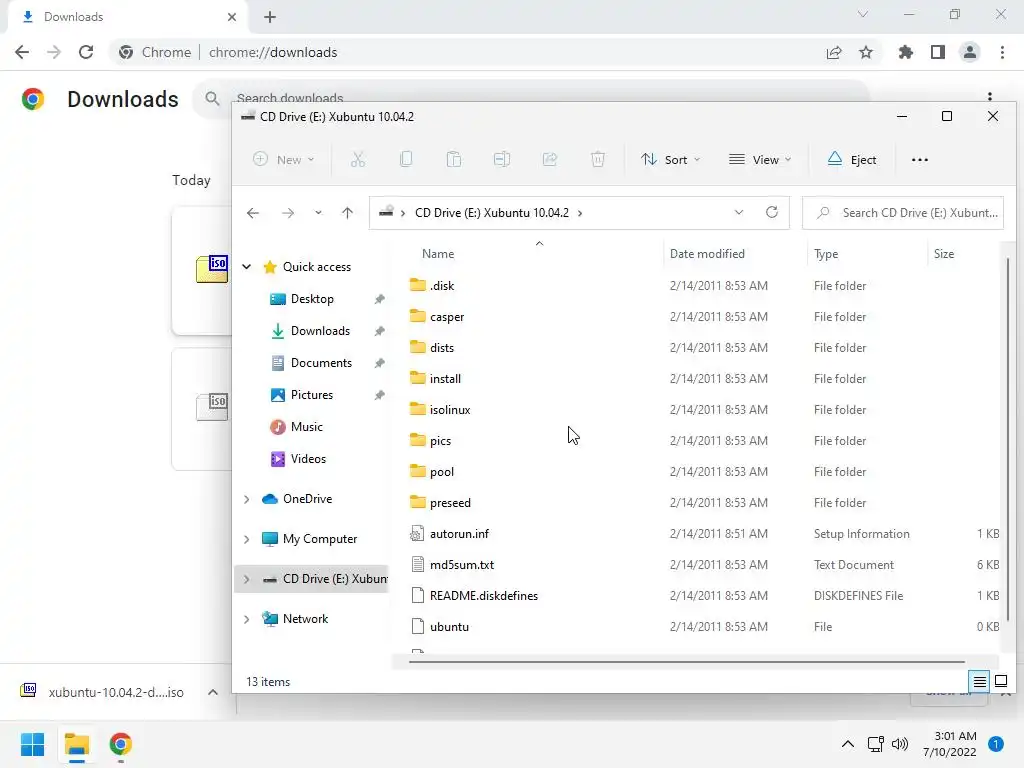Sort by the Type column header

pyautogui.click(x=826, y=254)
